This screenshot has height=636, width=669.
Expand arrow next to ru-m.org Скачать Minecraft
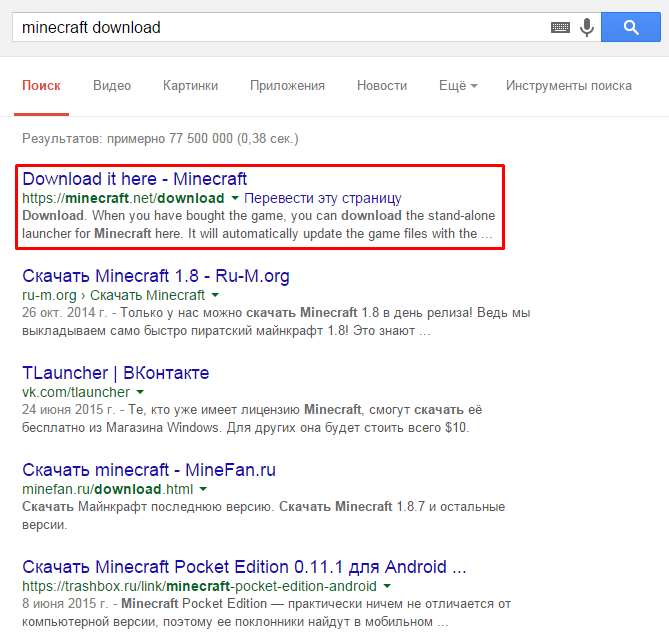(215, 295)
